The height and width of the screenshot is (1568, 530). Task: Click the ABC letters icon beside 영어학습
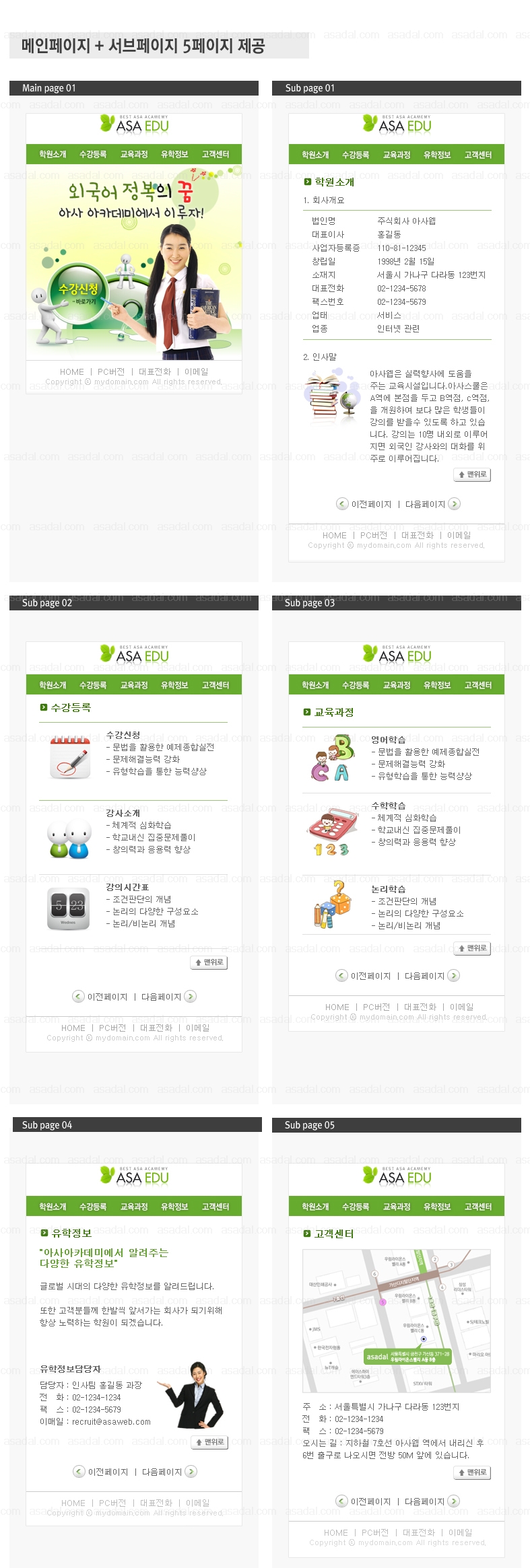pos(332,758)
